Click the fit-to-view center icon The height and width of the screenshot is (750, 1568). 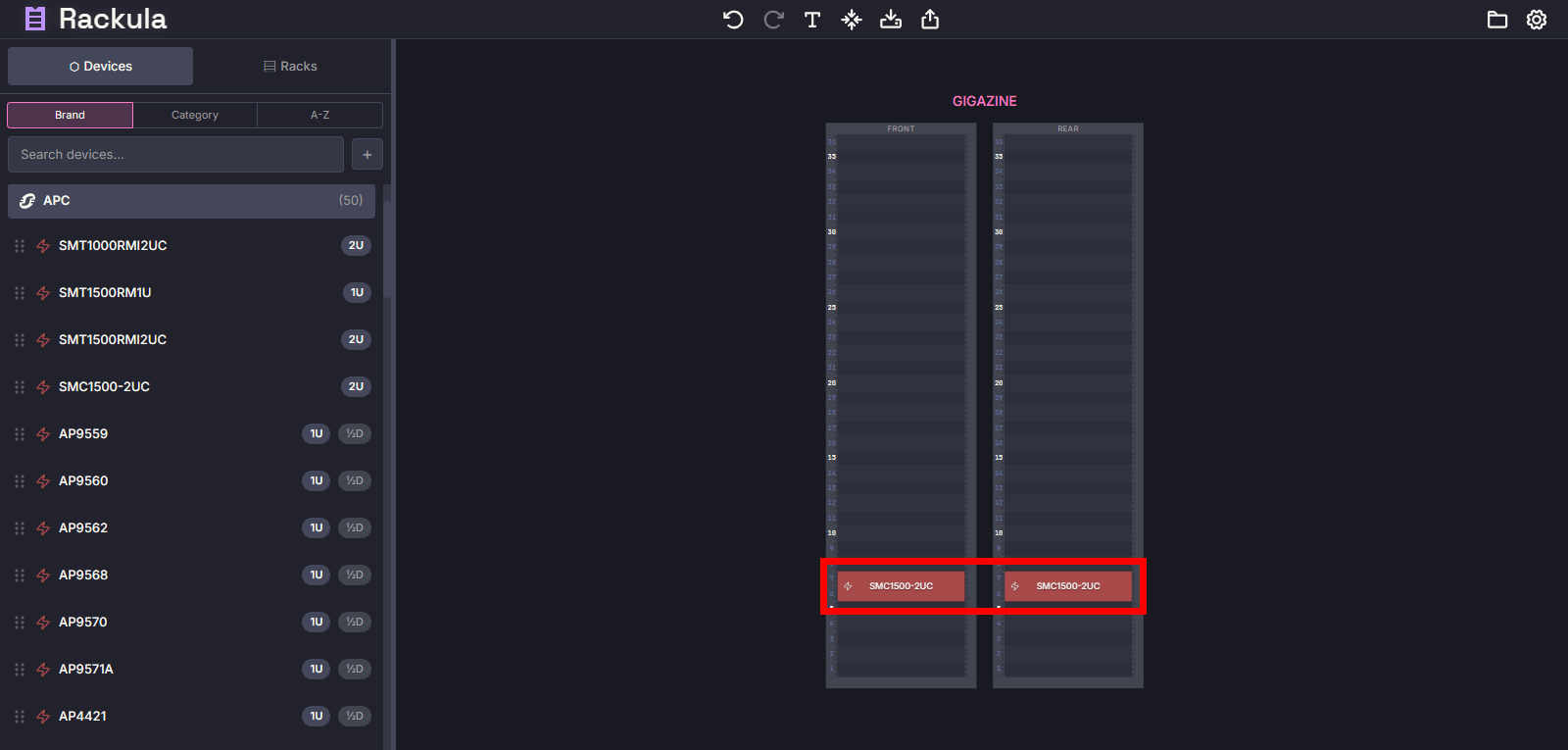pyautogui.click(x=852, y=20)
